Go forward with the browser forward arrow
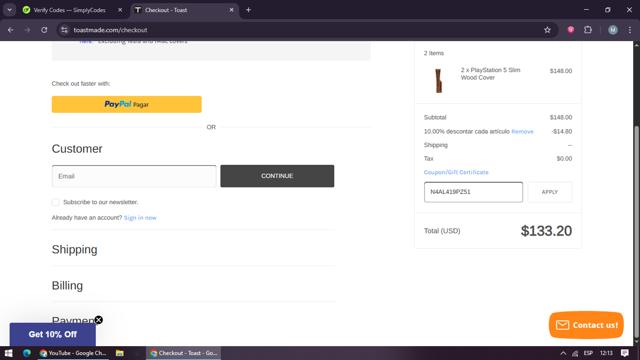 click(27, 30)
